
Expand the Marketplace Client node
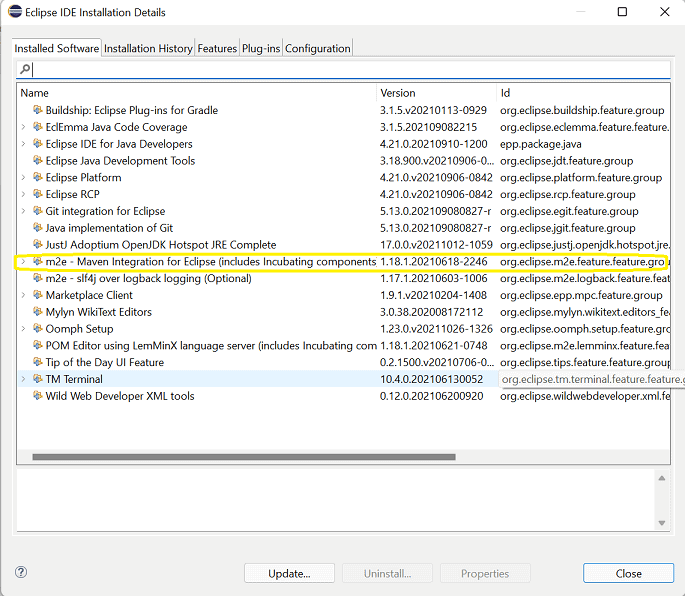pos(23,295)
